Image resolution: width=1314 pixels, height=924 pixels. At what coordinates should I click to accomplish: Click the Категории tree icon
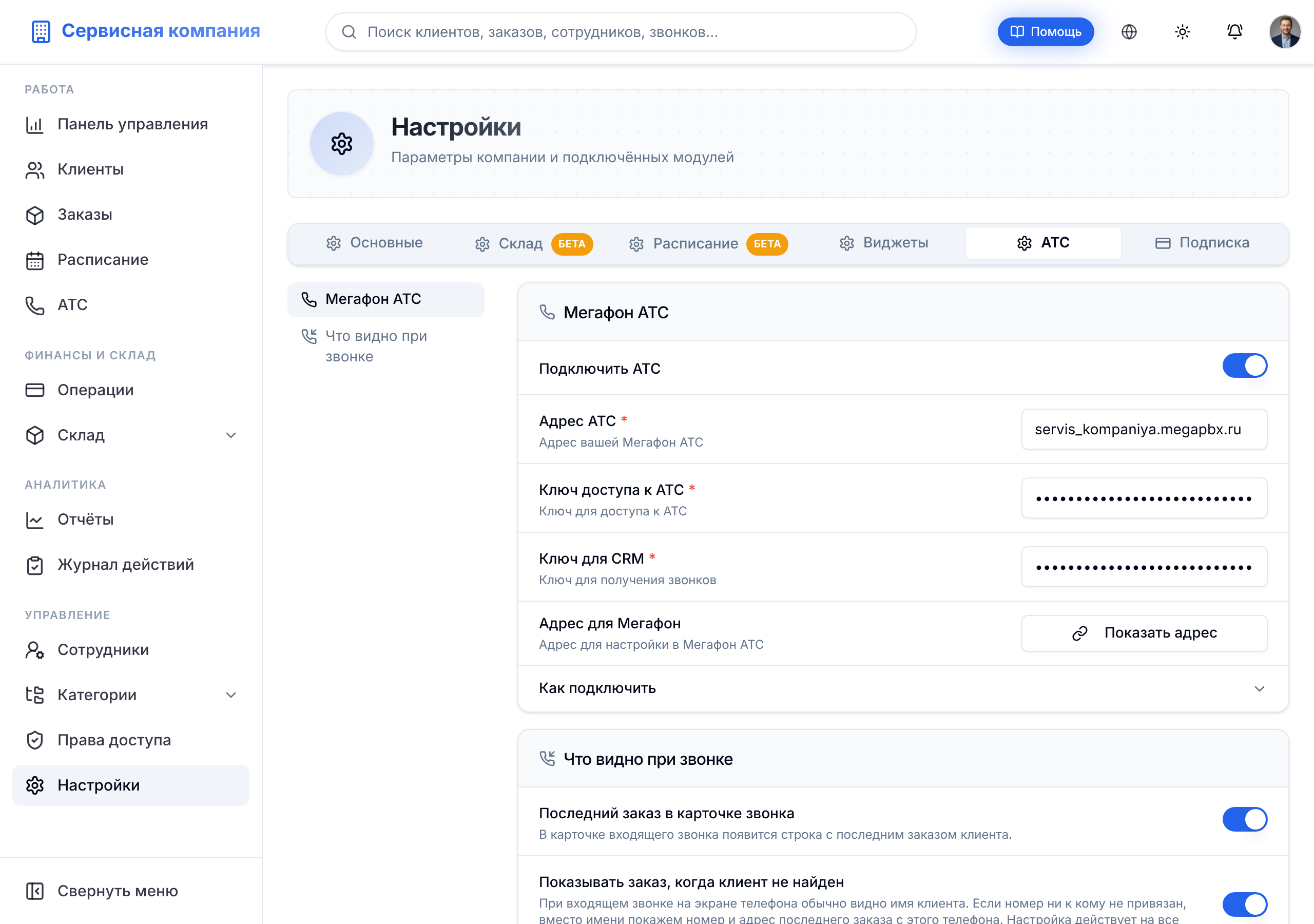click(35, 695)
